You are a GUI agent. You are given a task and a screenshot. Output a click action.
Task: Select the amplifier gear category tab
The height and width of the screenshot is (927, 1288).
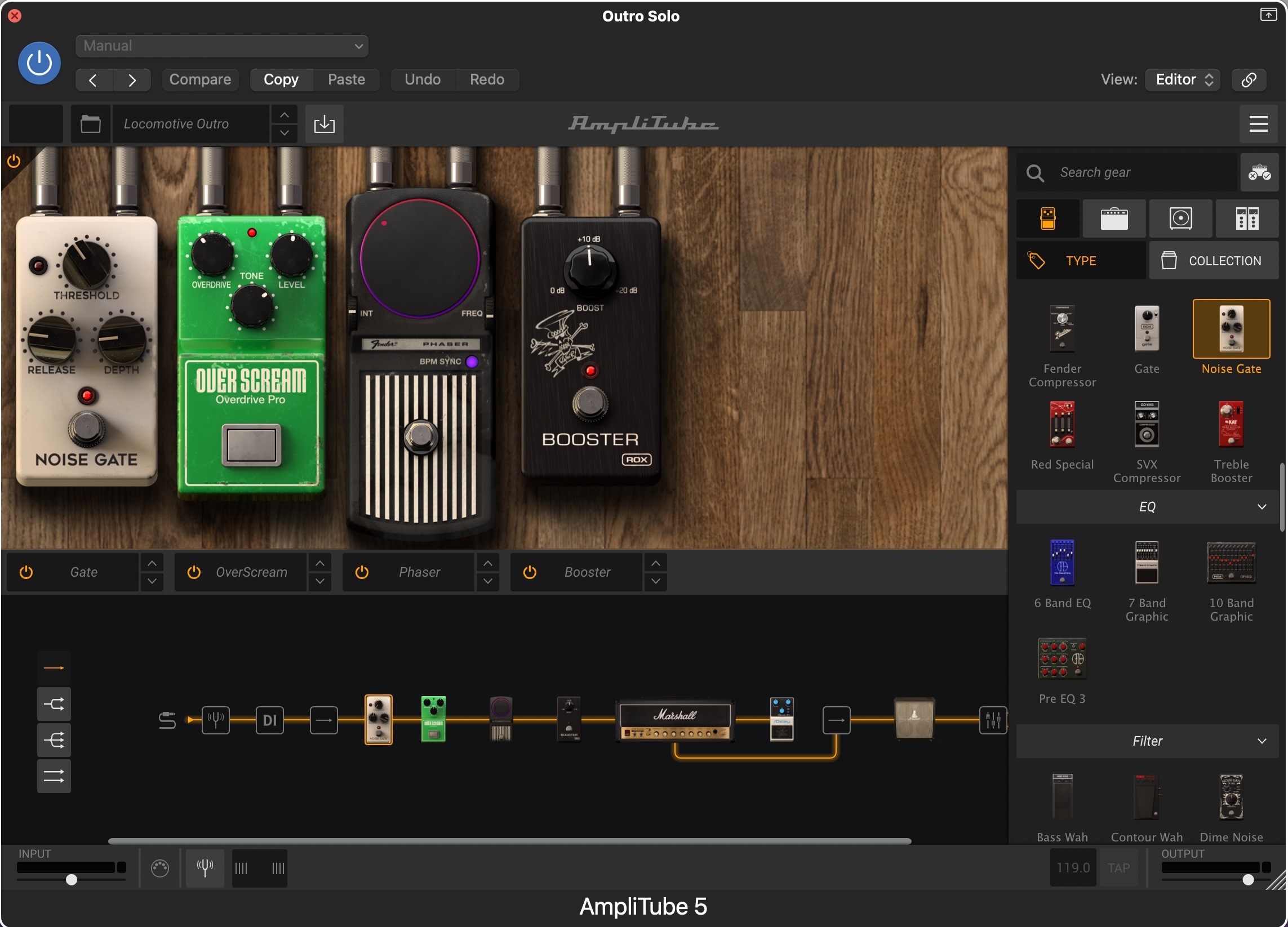1114,219
